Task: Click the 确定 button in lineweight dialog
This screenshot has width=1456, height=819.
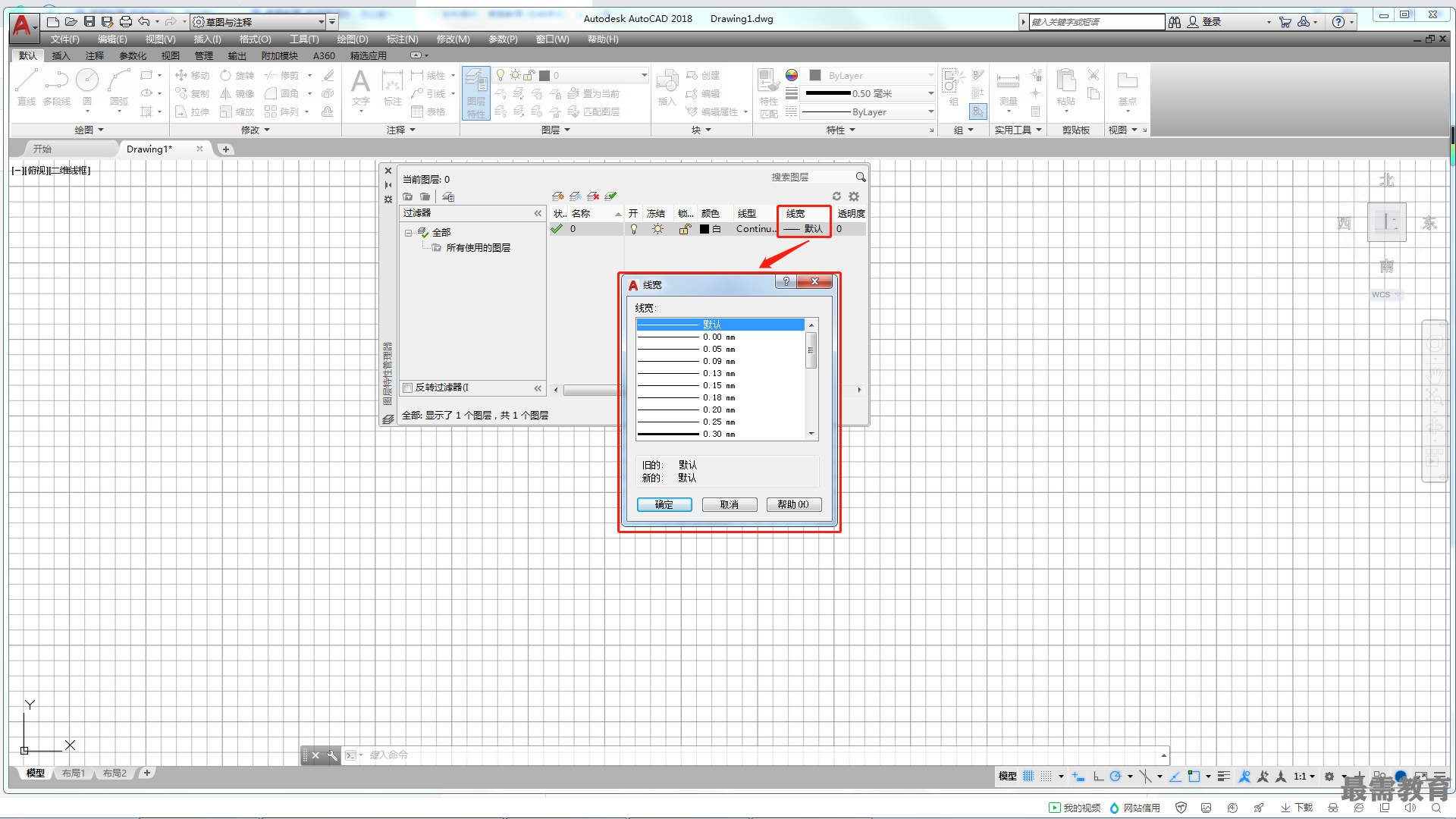Action: (664, 504)
